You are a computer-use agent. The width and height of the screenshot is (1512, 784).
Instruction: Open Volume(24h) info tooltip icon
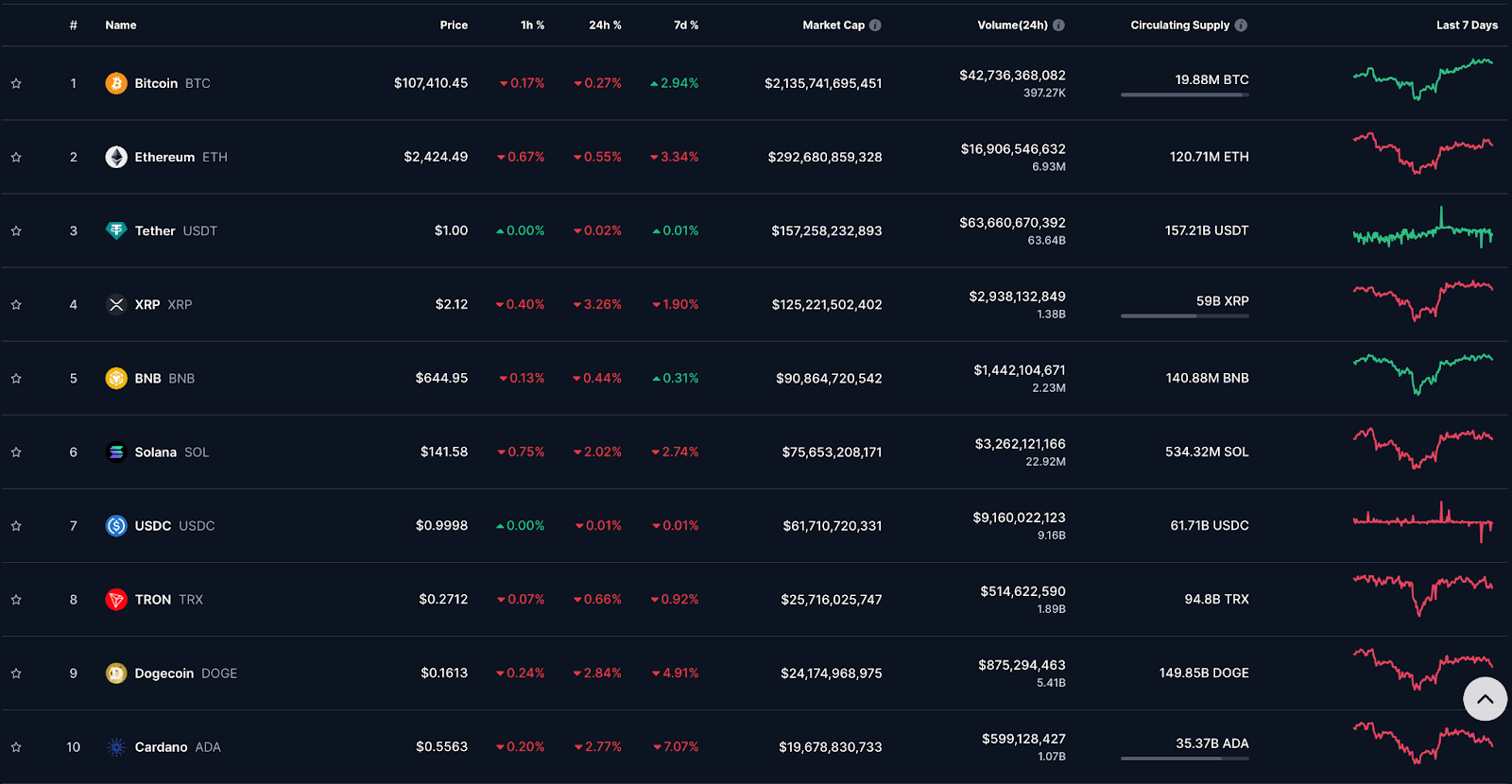[1058, 26]
